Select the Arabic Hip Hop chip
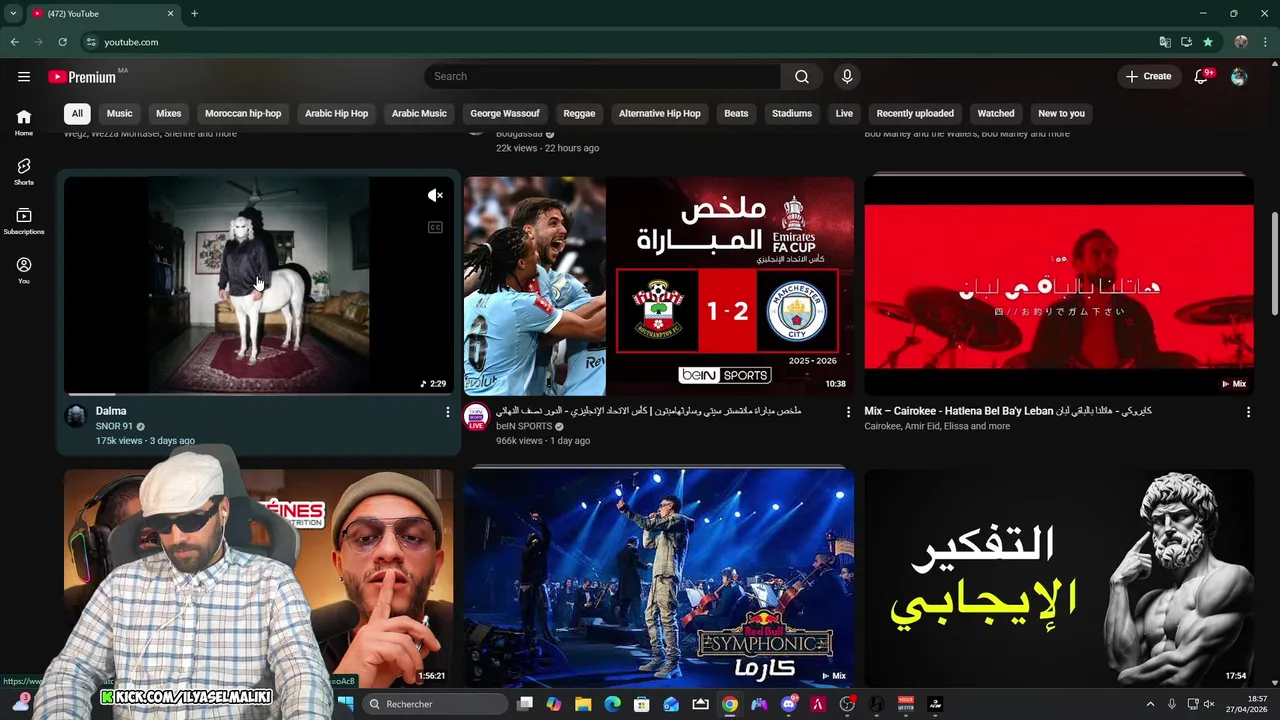1280x720 pixels. point(336,113)
